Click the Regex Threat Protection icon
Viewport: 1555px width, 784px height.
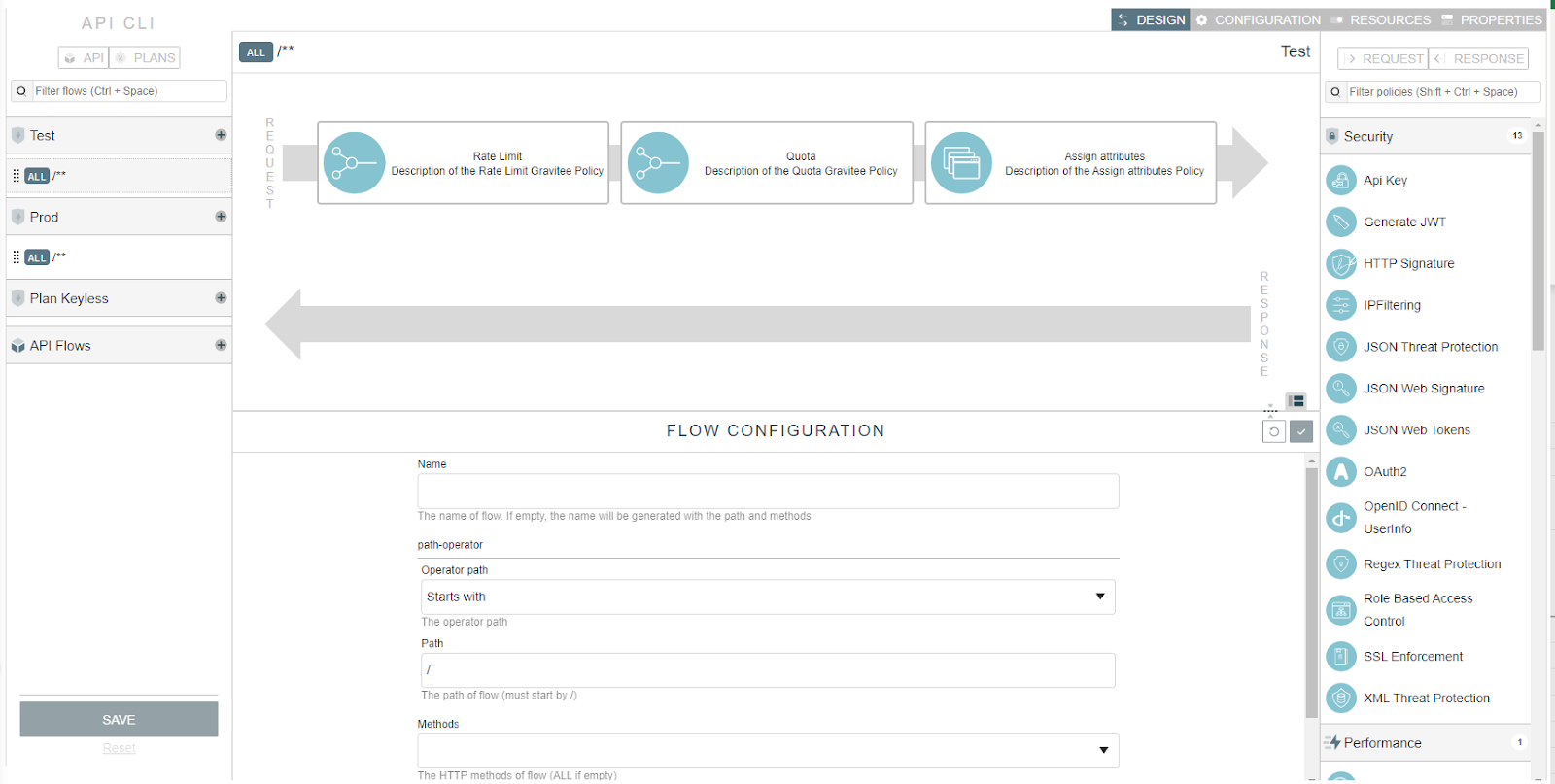[1341, 564]
